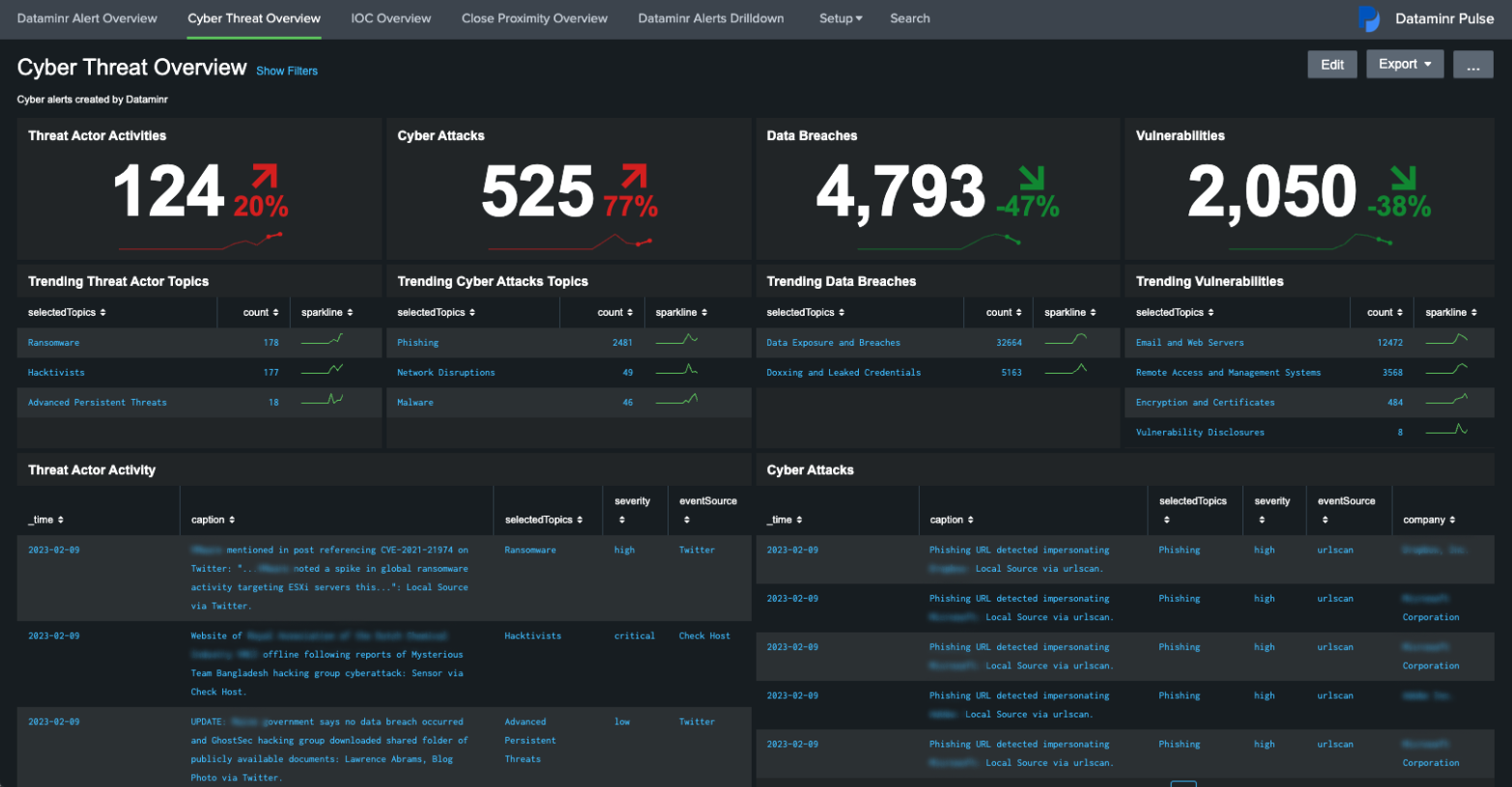1512x787 pixels.
Task: Open the Ransomware topic link
Action: [x=53, y=342]
